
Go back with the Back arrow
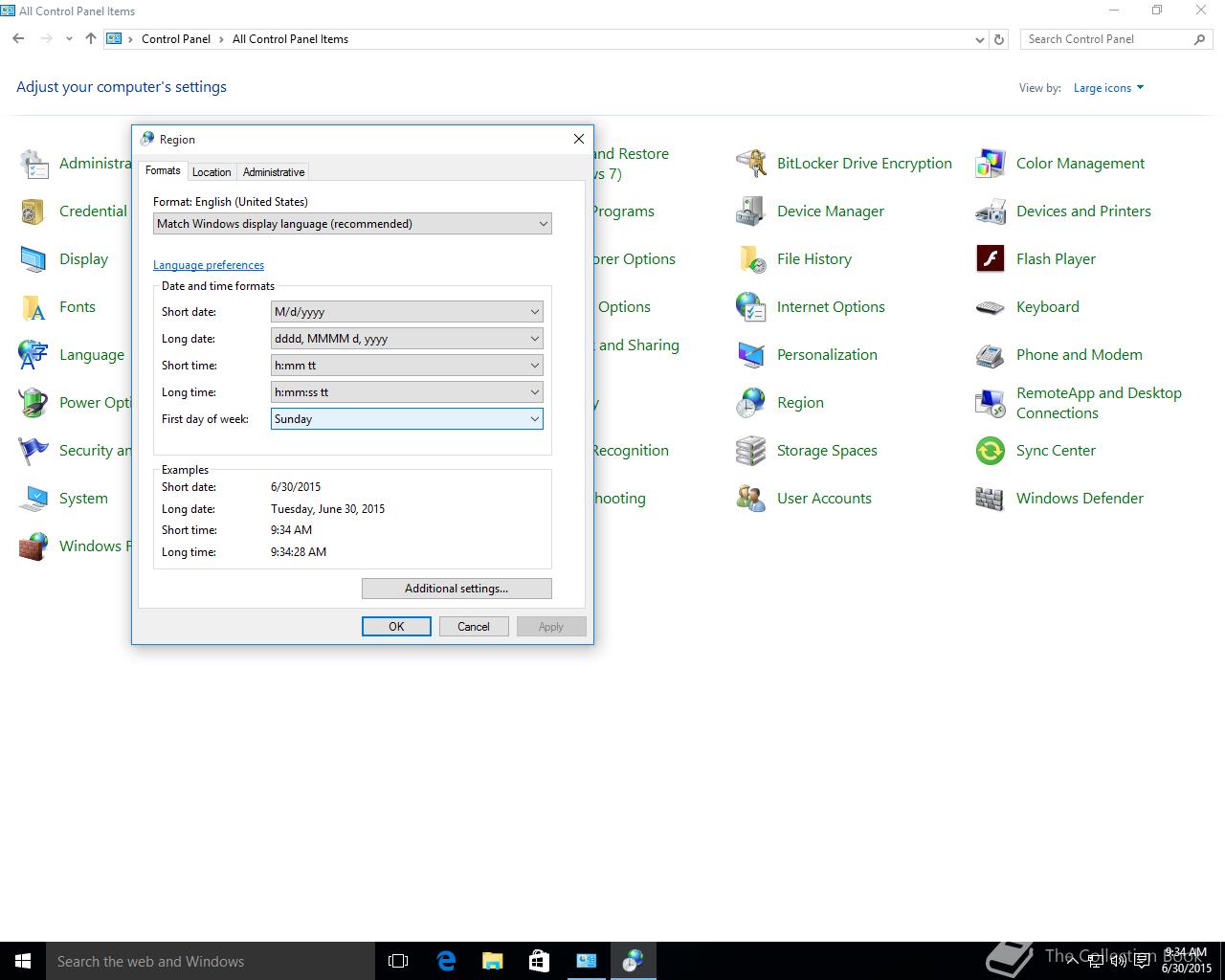point(18,39)
